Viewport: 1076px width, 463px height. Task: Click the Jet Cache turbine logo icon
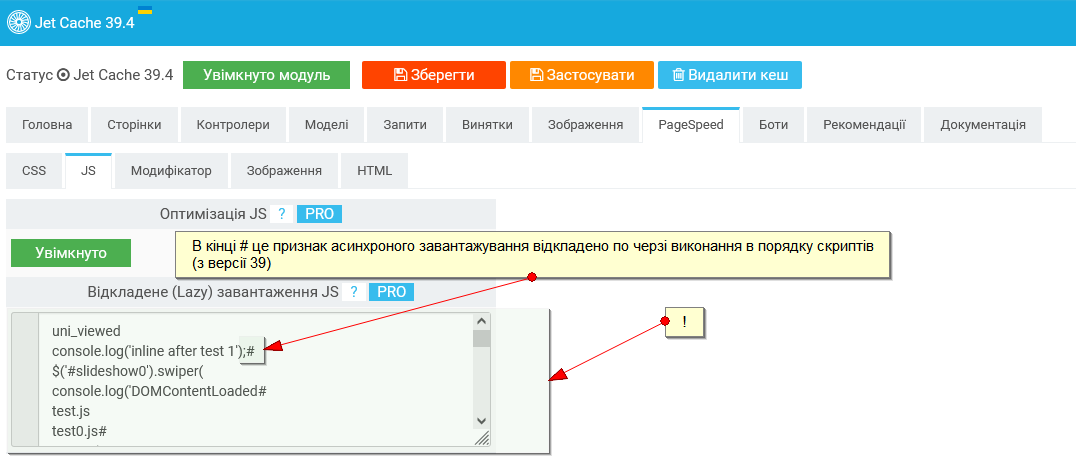19,23
